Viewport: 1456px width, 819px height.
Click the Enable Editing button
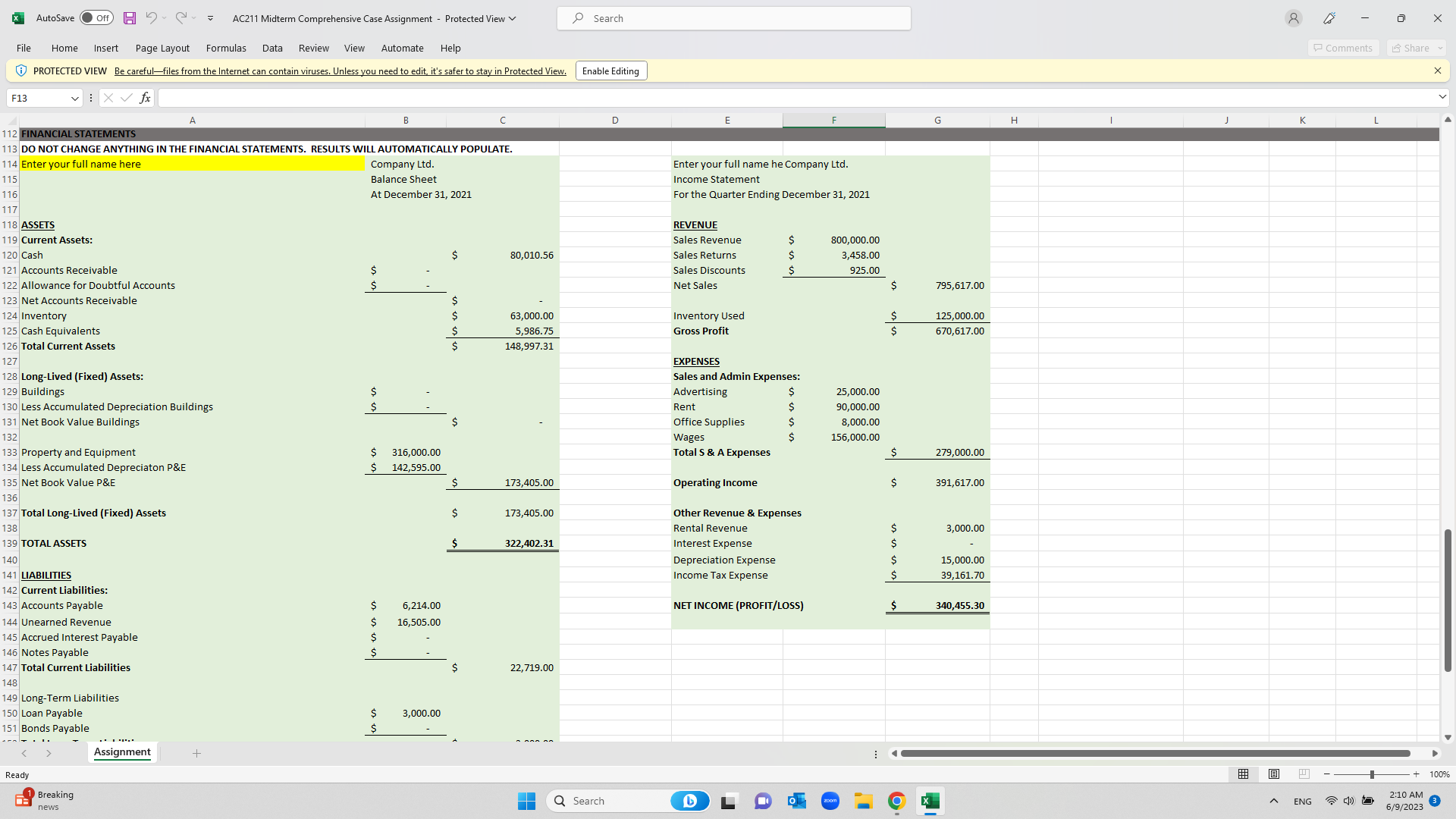[610, 71]
